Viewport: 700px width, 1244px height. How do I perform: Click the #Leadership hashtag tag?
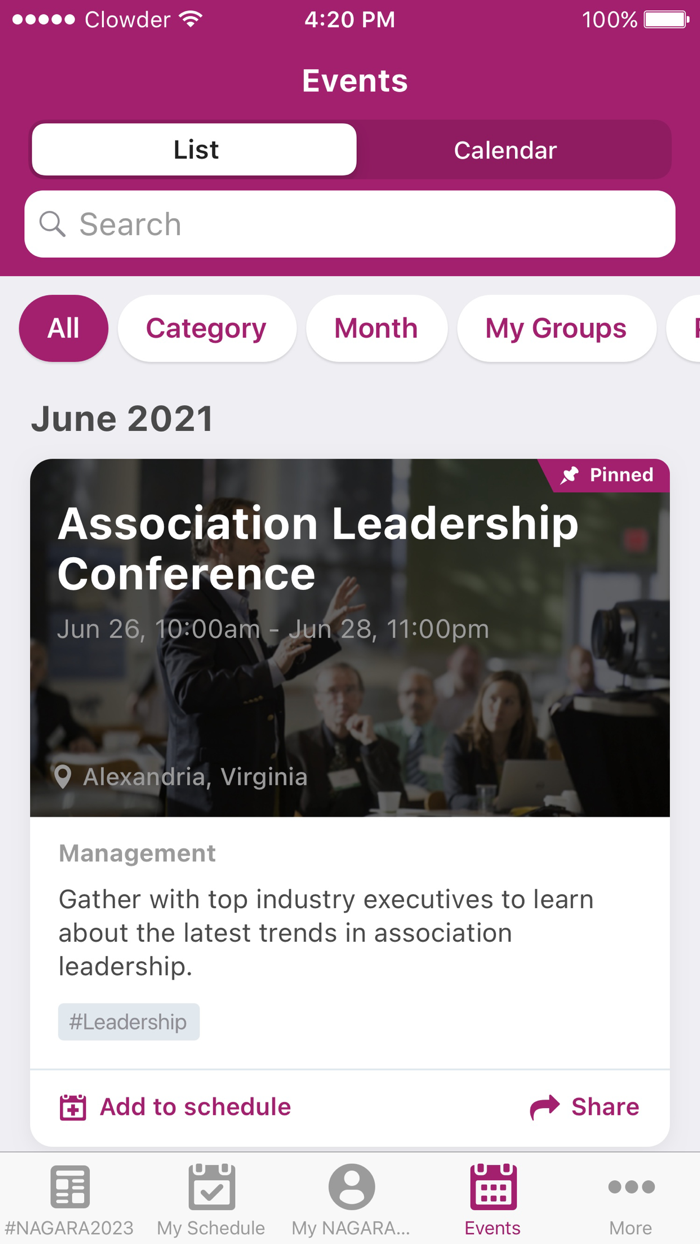coord(128,1021)
